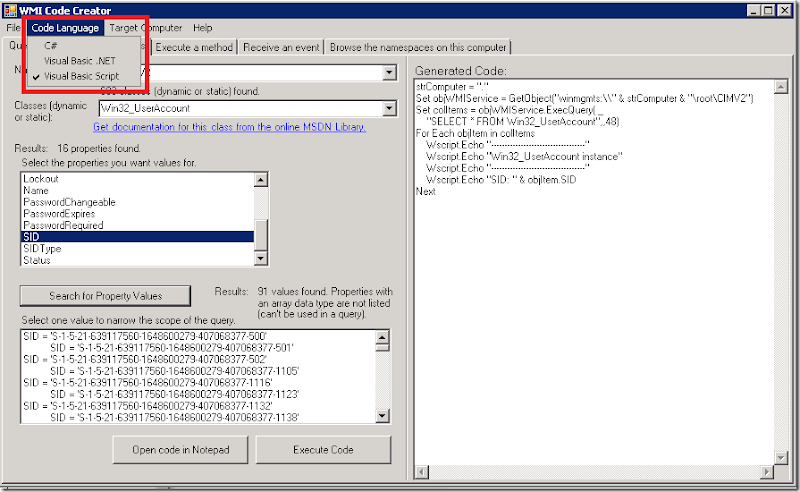The image size is (800, 492).
Task: Maximize the WMI Code Creator window
Action: (x=768, y=10)
